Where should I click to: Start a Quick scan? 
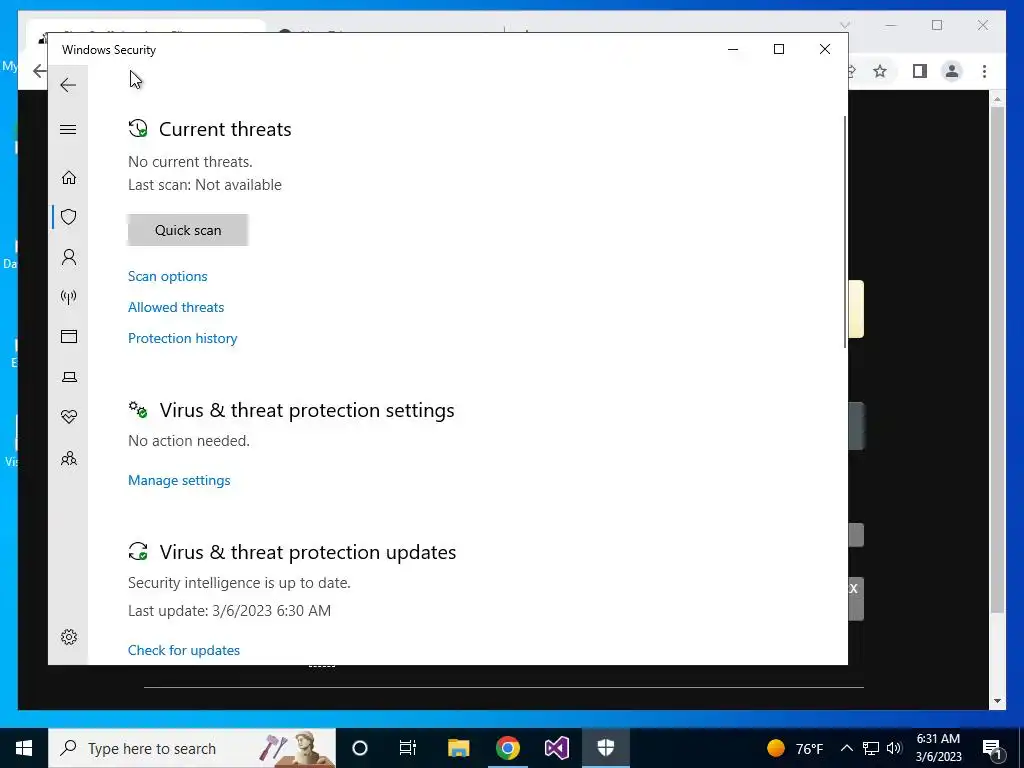coord(188,230)
